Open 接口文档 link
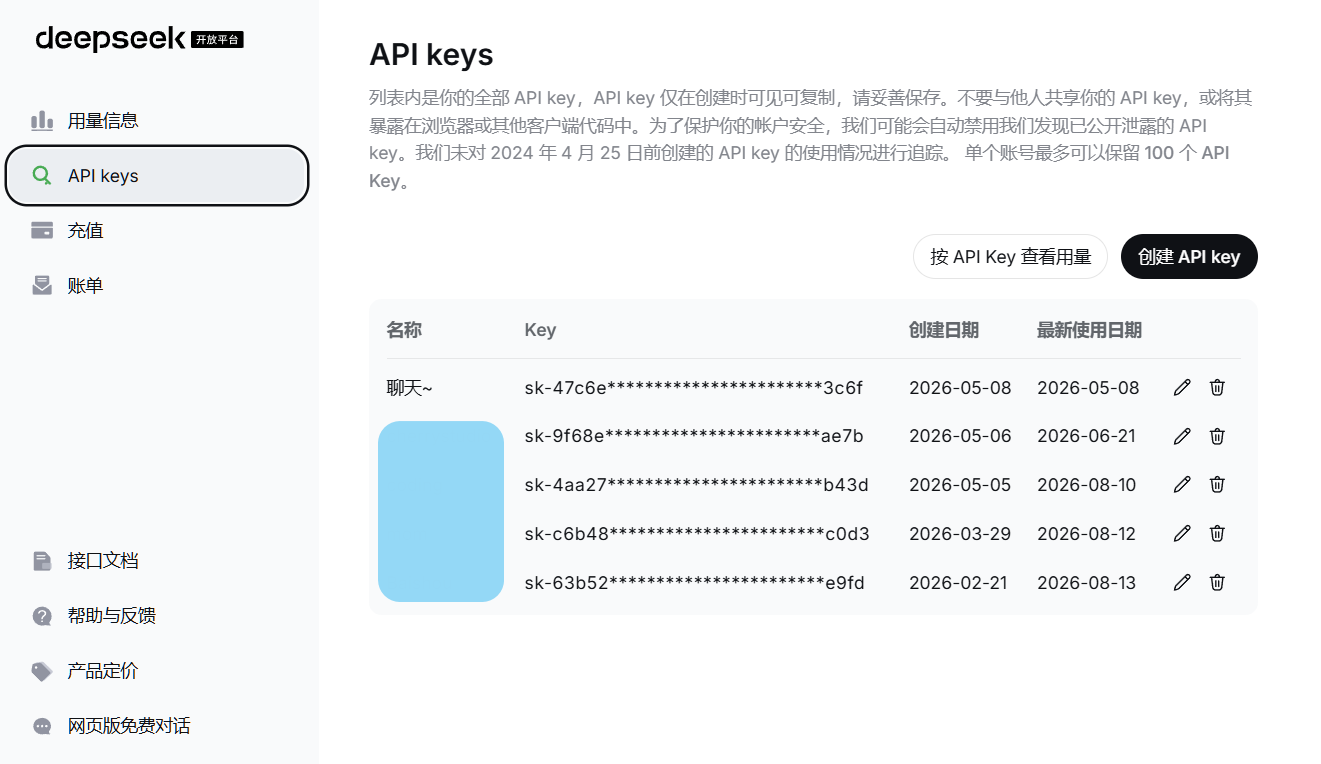 tap(157, 561)
